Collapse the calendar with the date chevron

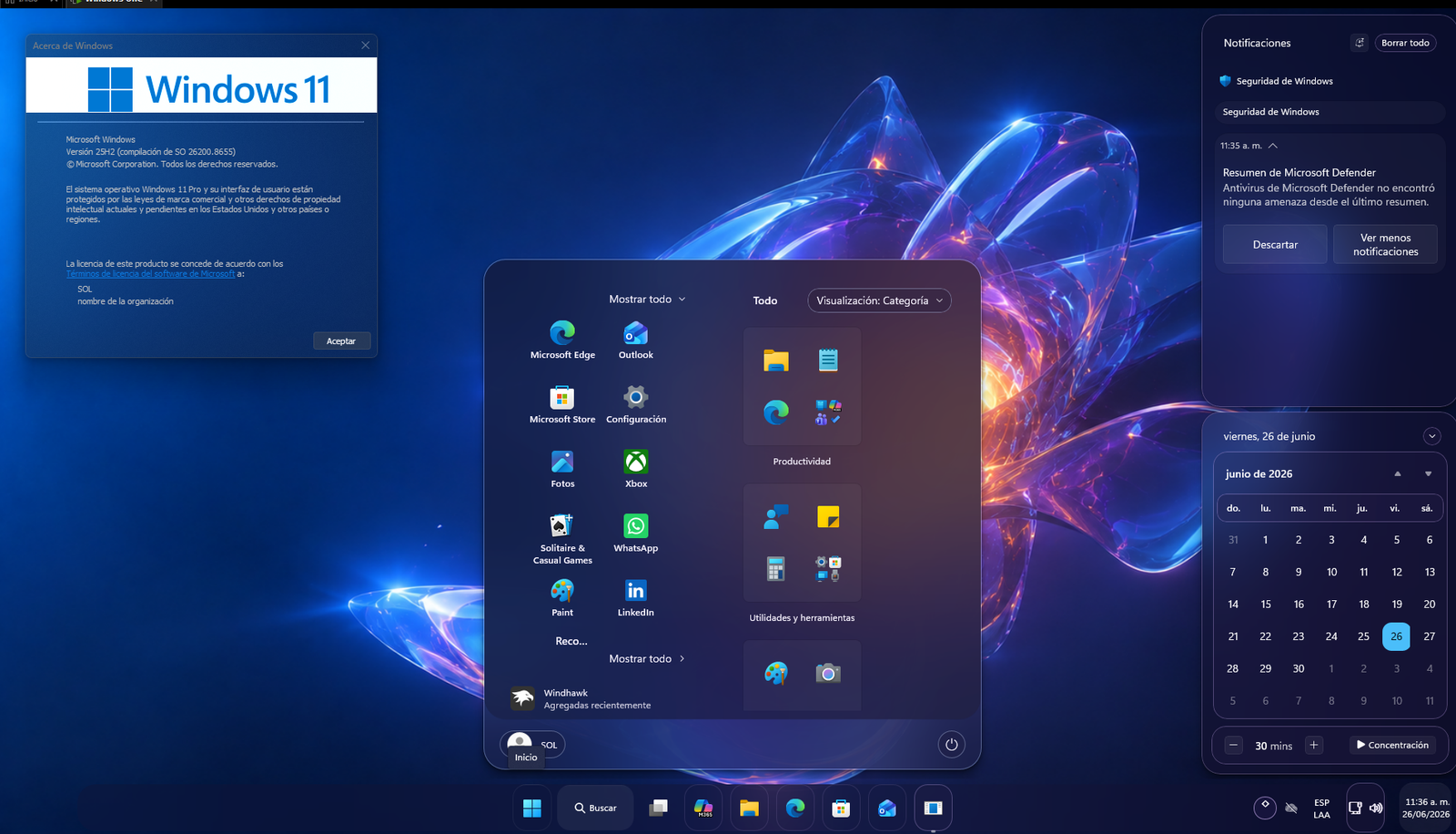(1431, 436)
